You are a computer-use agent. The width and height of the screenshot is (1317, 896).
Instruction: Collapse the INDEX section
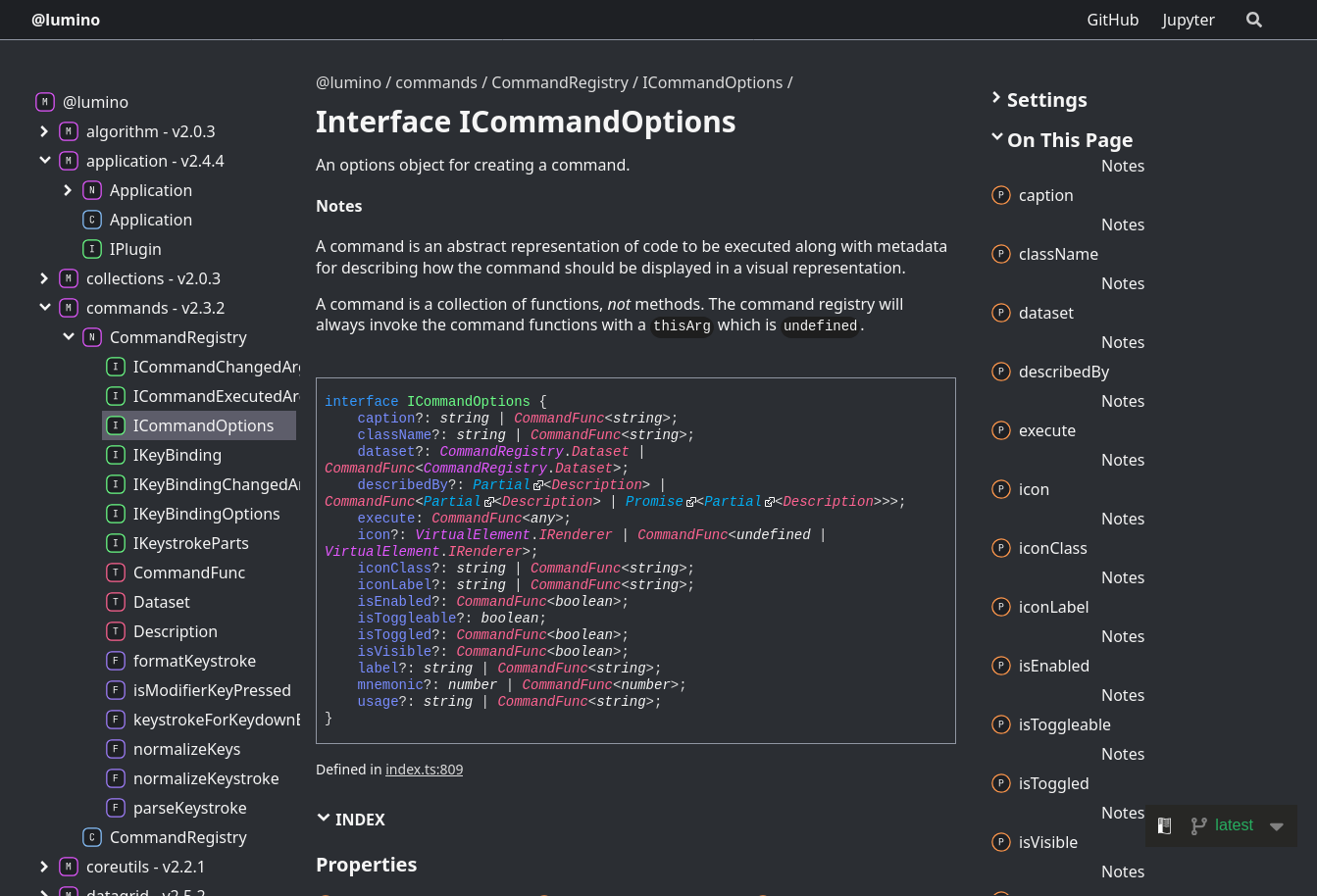[x=351, y=820]
